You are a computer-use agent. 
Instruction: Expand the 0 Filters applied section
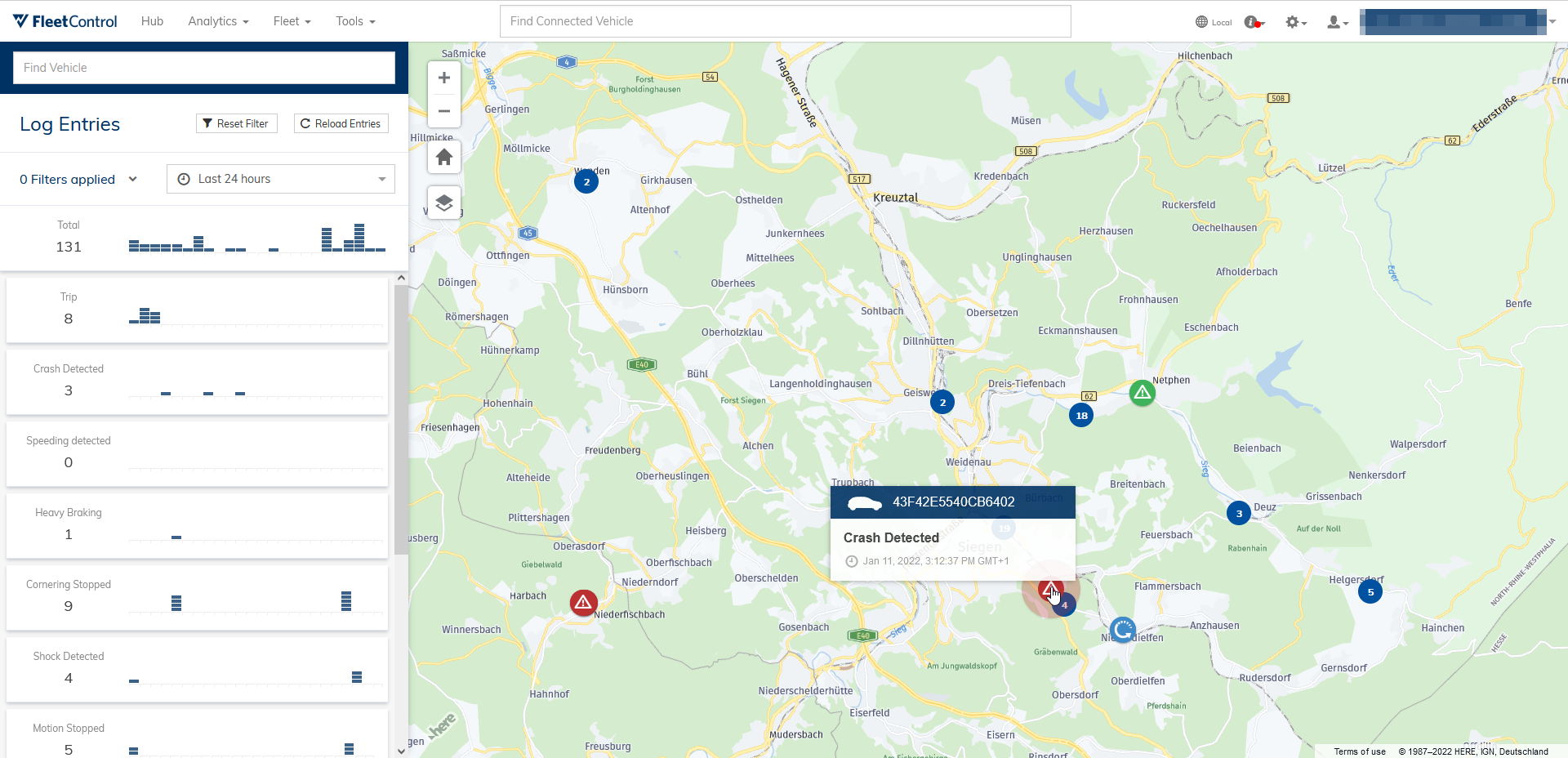78,179
